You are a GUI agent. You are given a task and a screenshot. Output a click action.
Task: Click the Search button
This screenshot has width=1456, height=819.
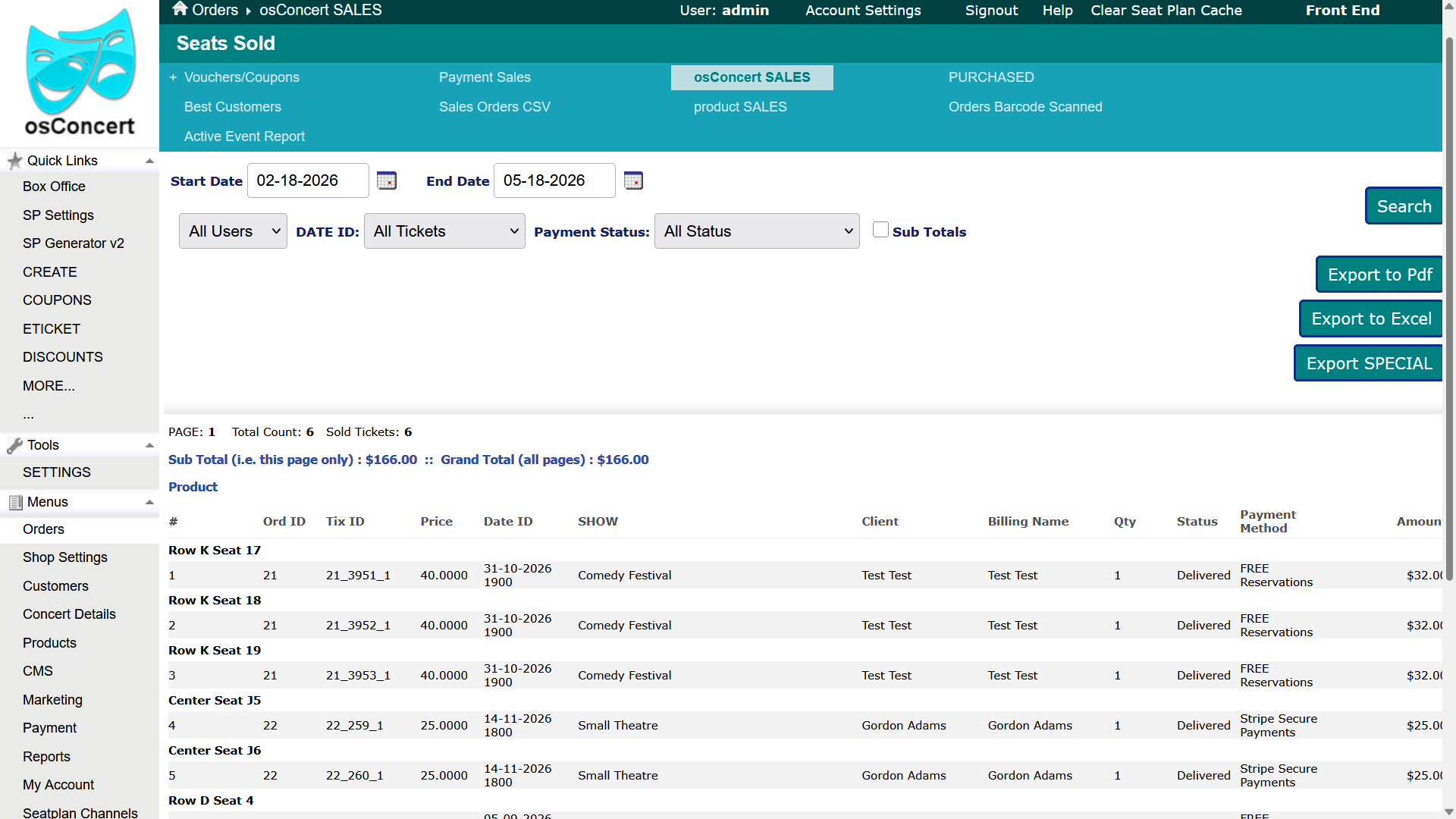(x=1404, y=206)
